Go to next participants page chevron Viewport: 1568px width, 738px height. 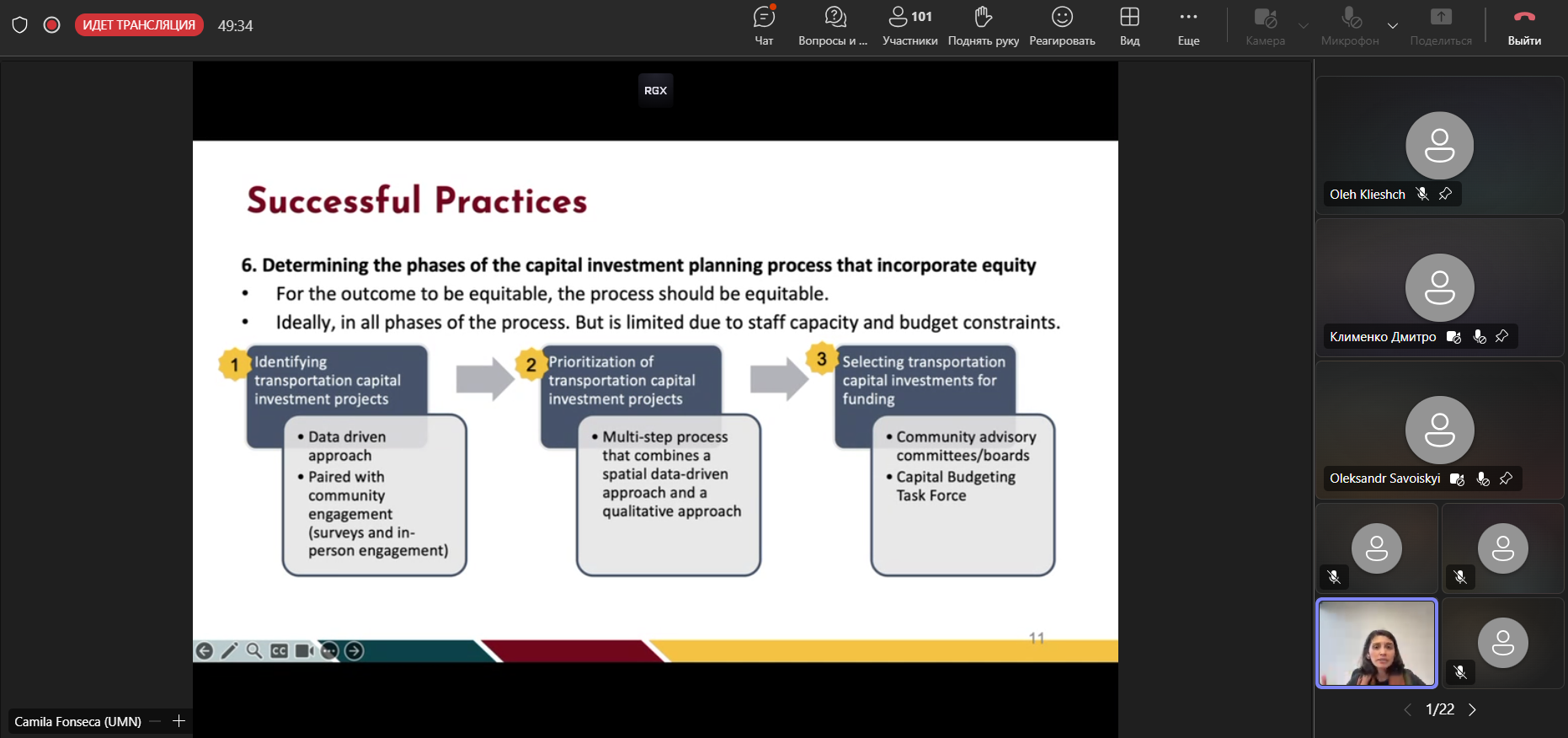[x=1472, y=709]
